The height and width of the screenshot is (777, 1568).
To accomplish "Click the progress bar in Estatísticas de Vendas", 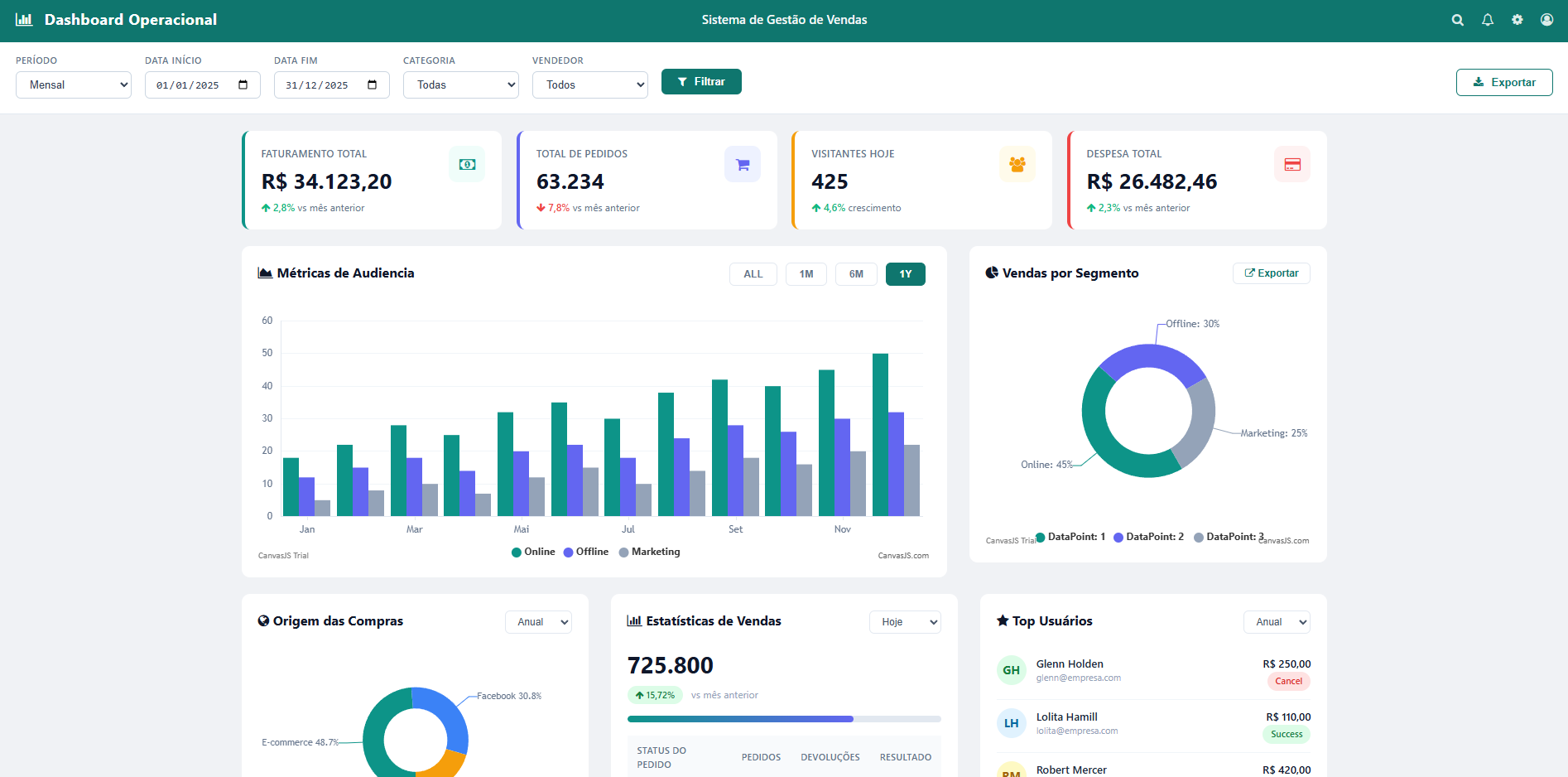I will [x=784, y=719].
